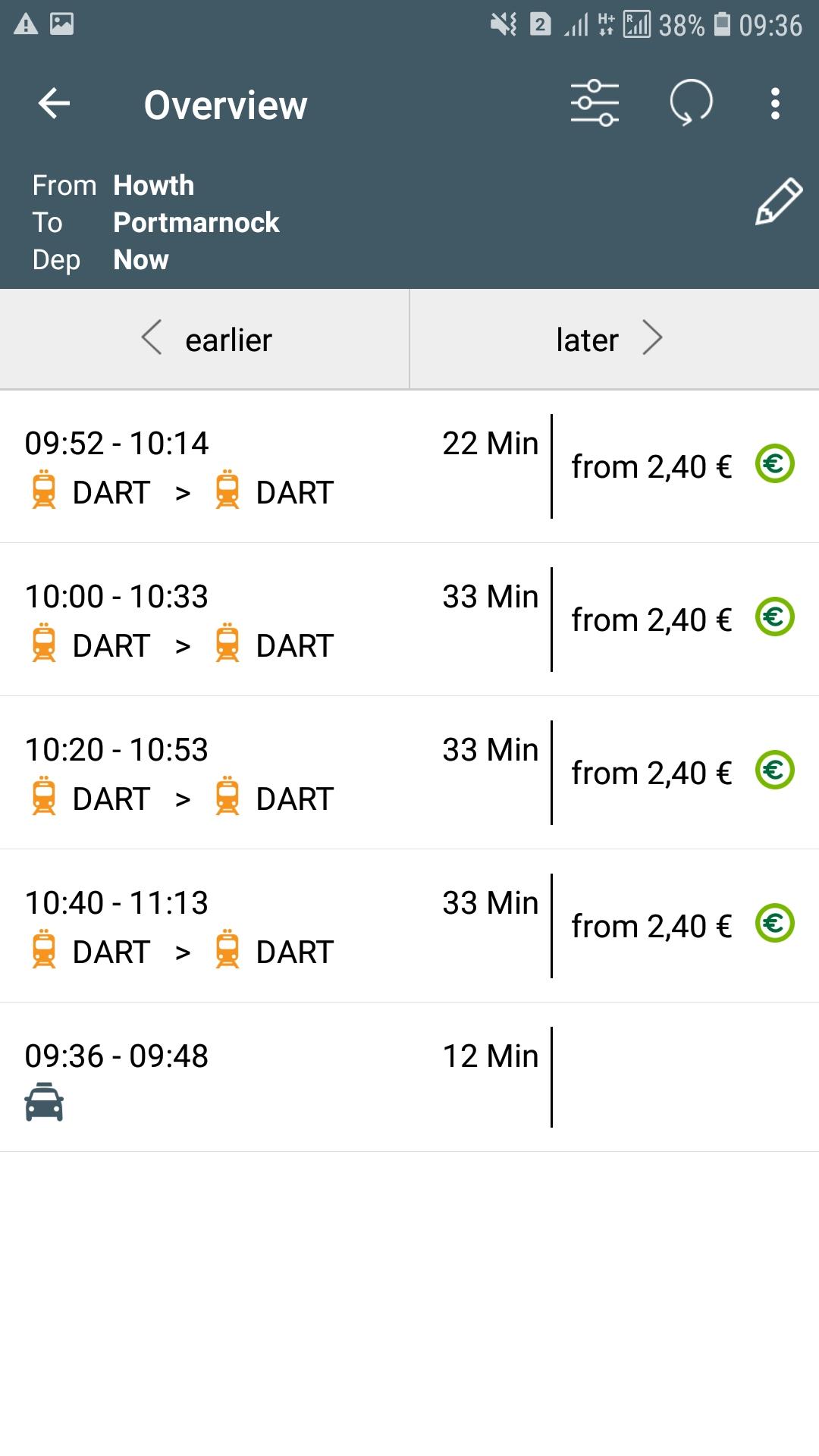Select the taxi car icon
This screenshot has height=1456, width=819.
click(44, 1102)
